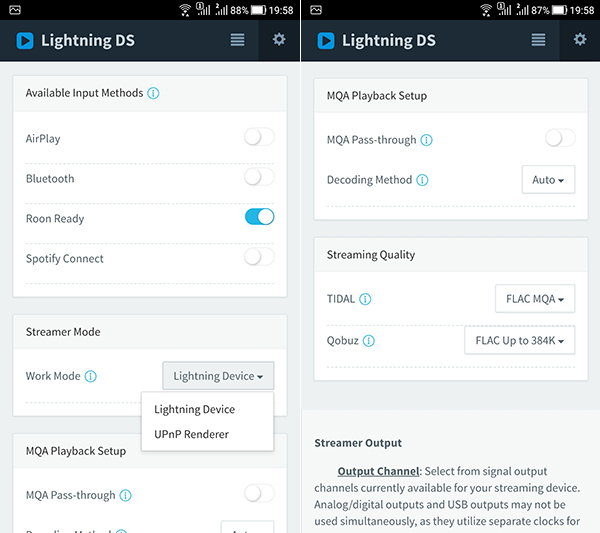Image resolution: width=600 pixels, height=533 pixels.
Task: Select UPnP Renderer from Work Mode list
Action: [x=191, y=434]
